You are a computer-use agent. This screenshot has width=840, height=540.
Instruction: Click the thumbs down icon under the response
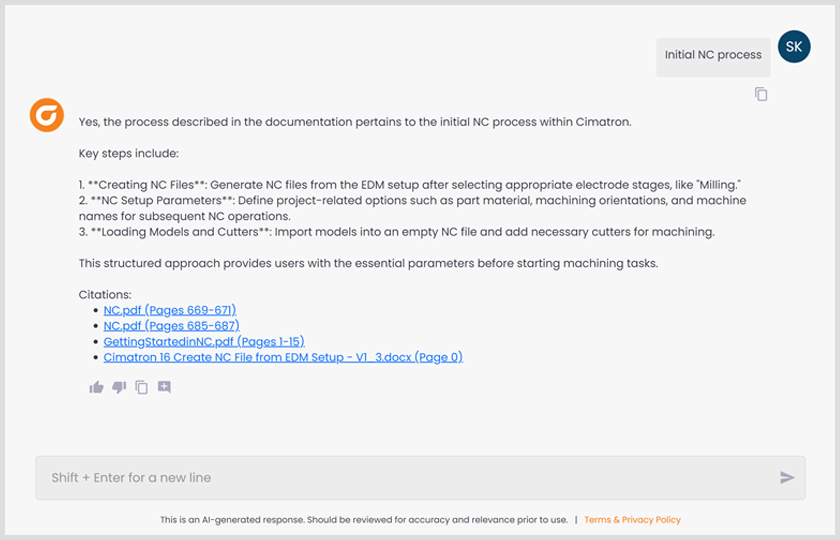pyautogui.click(x=119, y=387)
